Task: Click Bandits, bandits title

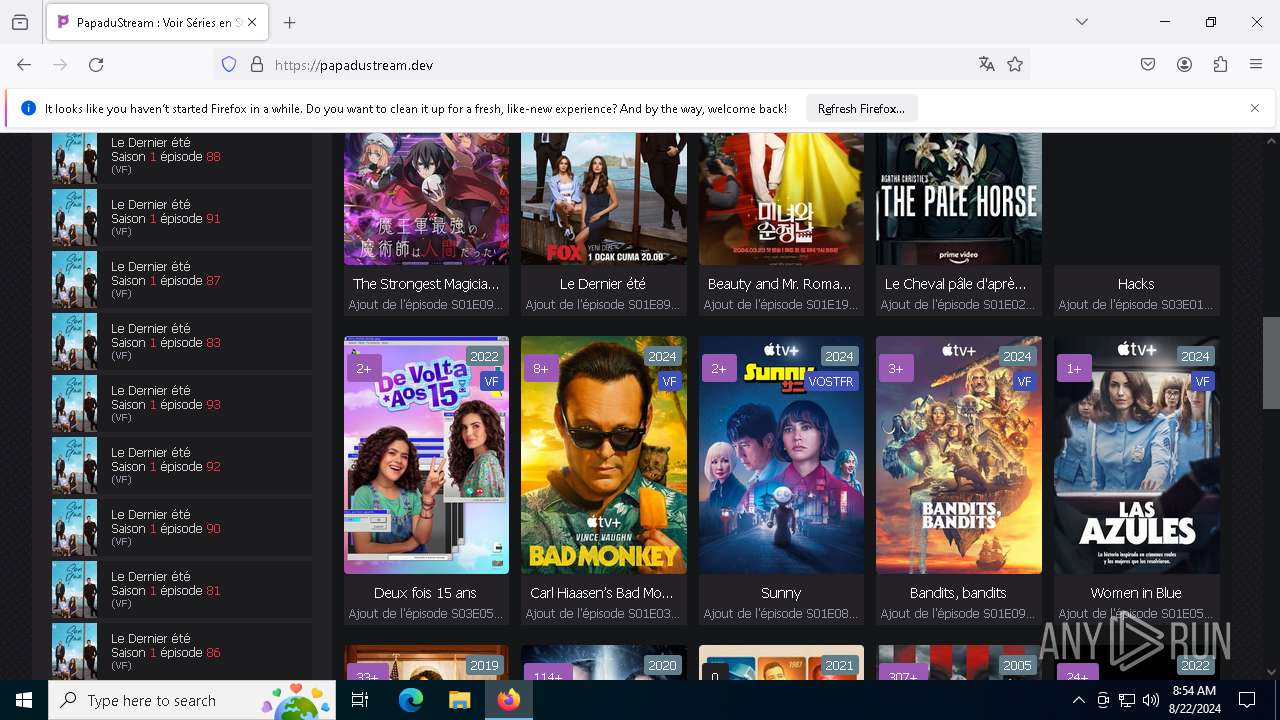Action: (x=959, y=593)
